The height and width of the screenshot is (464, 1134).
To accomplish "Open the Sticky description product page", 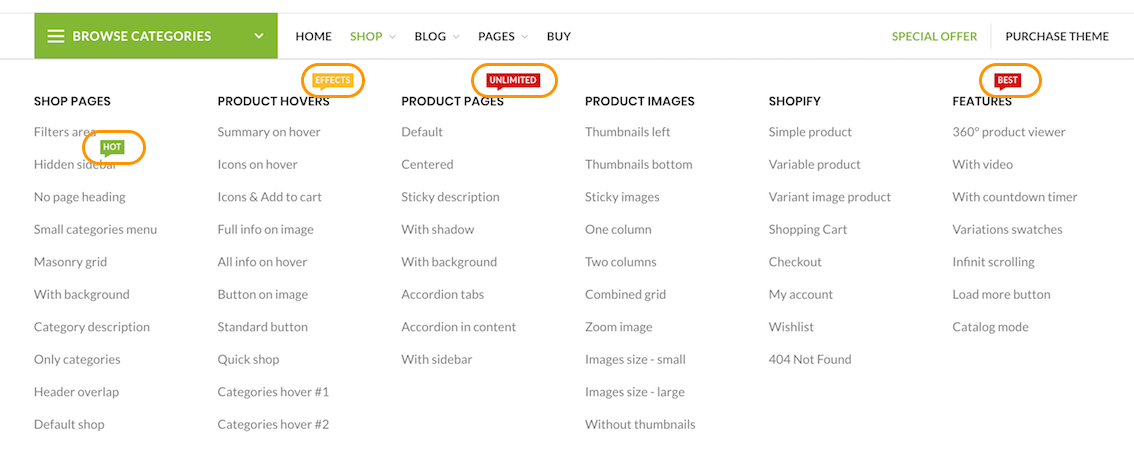I will [450, 197].
